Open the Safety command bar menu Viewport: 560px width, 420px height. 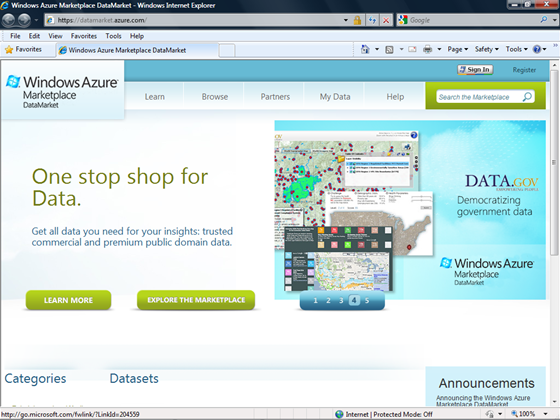(486, 49)
